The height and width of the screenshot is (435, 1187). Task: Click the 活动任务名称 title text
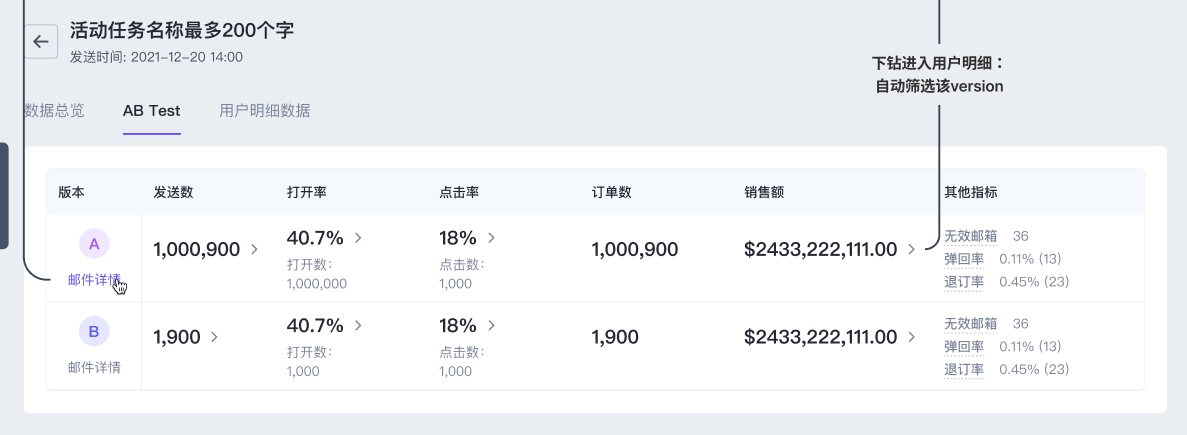(182, 31)
